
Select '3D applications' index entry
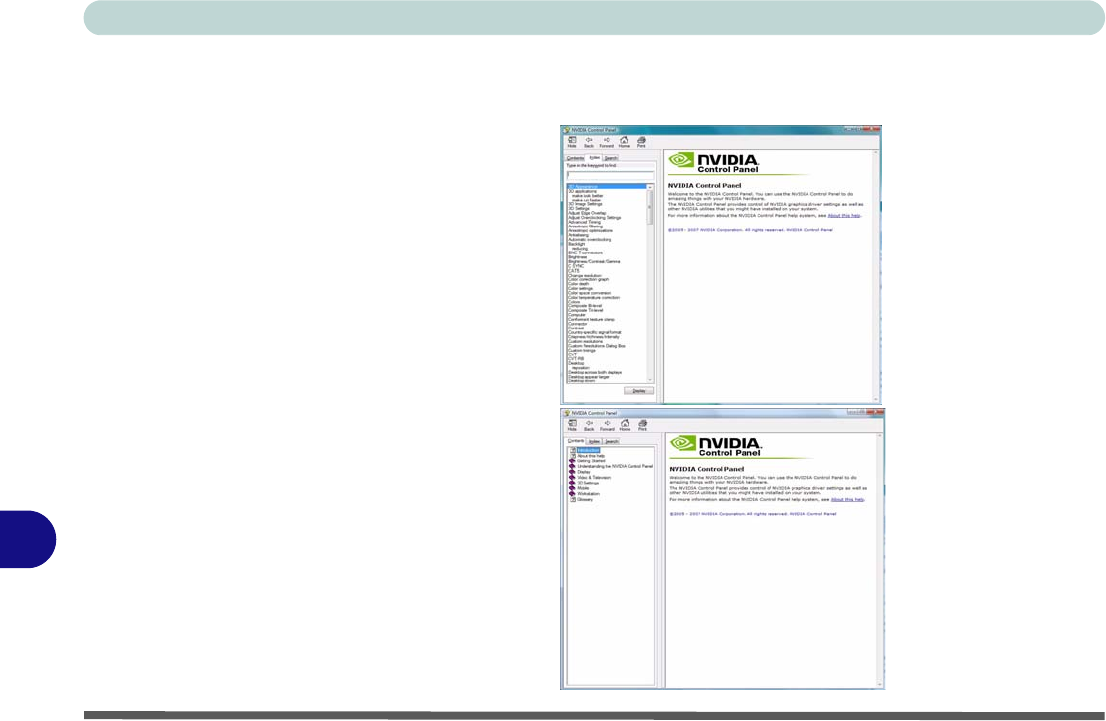pyautogui.click(x=583, y=191)
